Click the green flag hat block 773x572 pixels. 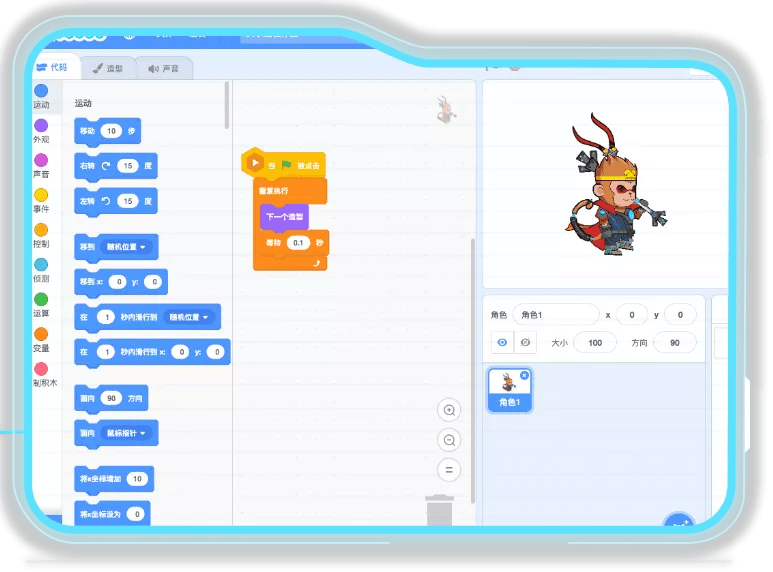tap(283, 164)
